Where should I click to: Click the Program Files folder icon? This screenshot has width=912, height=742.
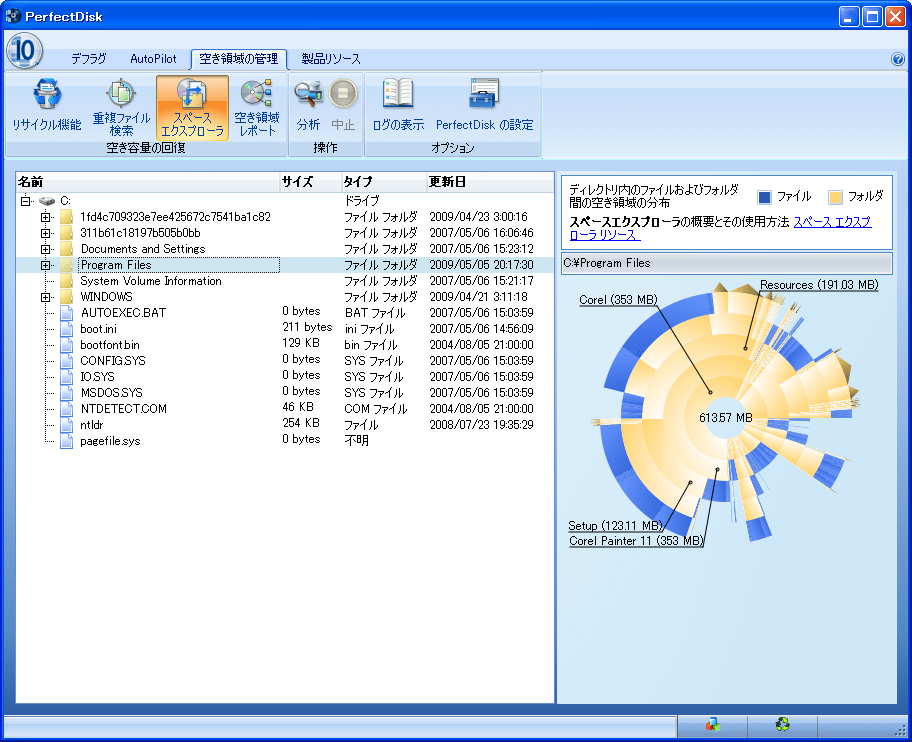(x=66, y=265)
